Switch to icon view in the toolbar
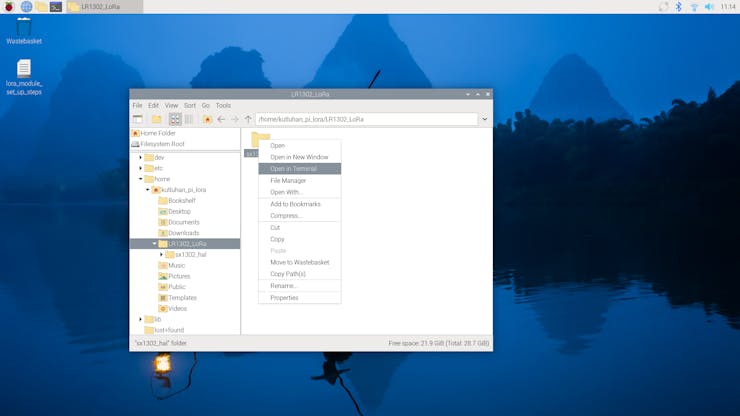 tap(175, 119)
